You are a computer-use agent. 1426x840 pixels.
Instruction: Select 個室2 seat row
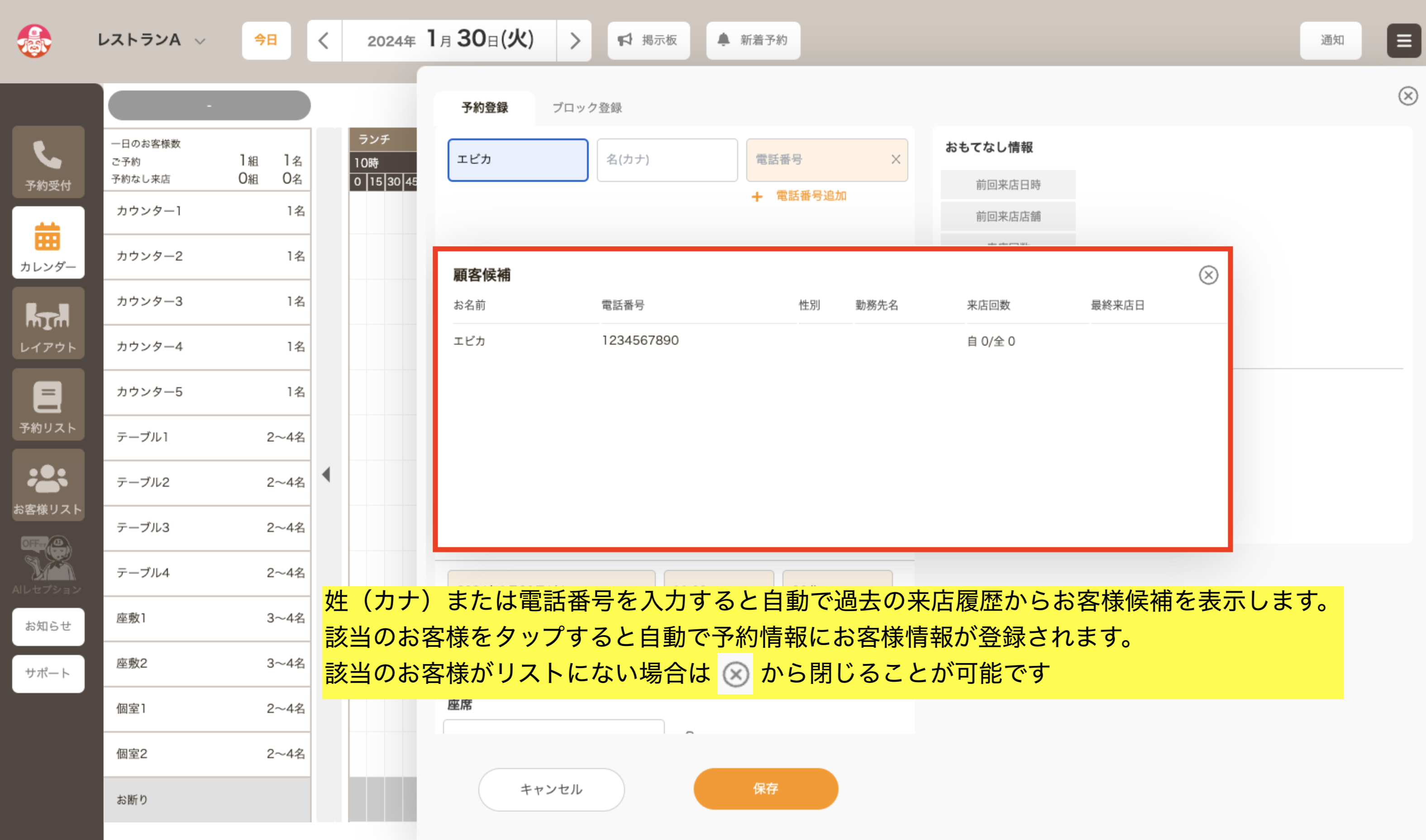207,755
